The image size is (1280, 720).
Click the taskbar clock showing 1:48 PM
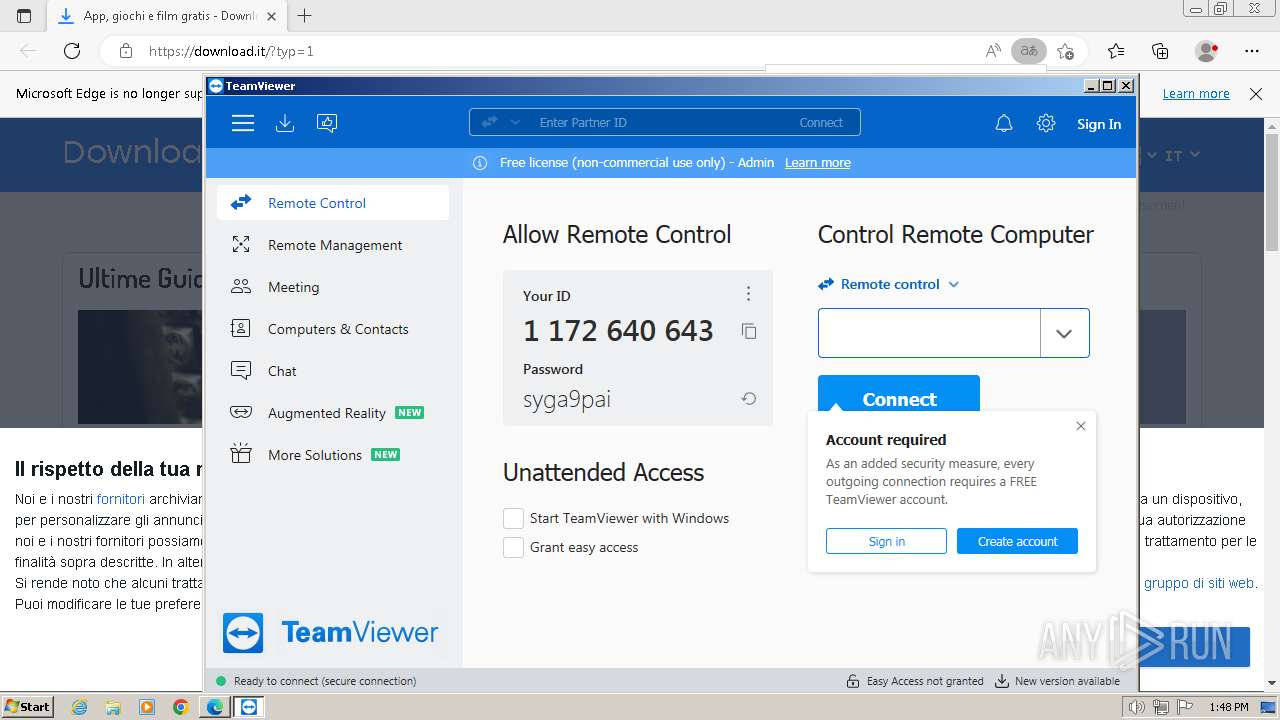click(1228, 707)
